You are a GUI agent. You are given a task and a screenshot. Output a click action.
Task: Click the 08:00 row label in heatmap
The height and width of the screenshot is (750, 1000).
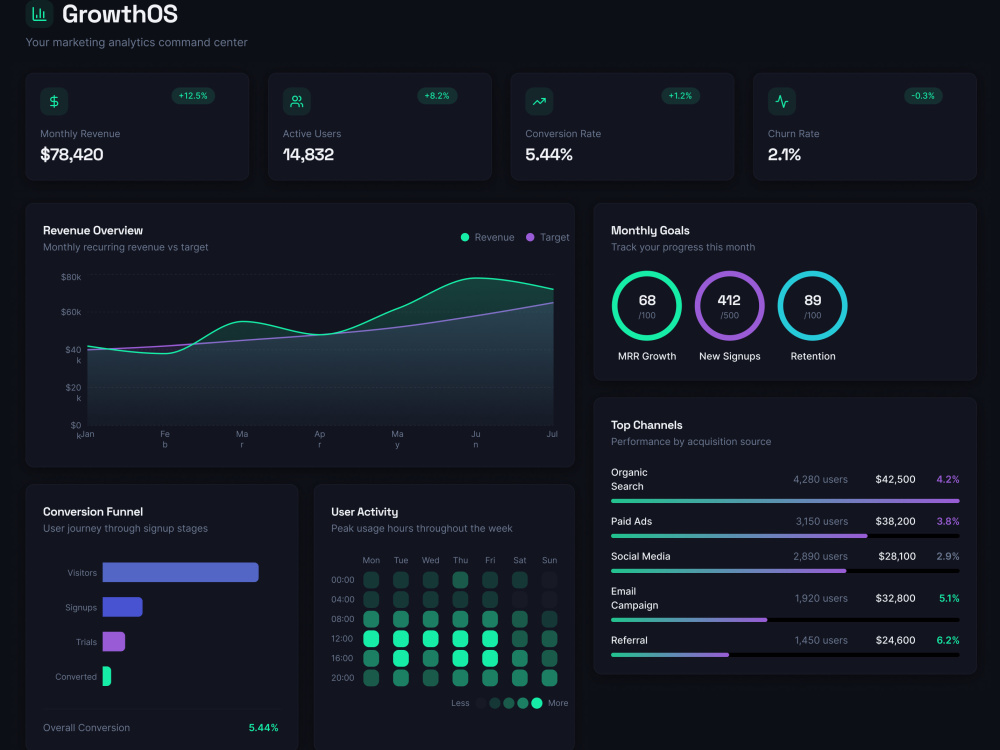coord(342,619)
